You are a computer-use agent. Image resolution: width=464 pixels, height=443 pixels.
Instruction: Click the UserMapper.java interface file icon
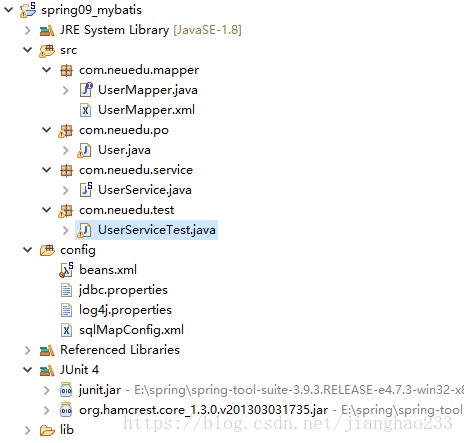click(86, 90)
